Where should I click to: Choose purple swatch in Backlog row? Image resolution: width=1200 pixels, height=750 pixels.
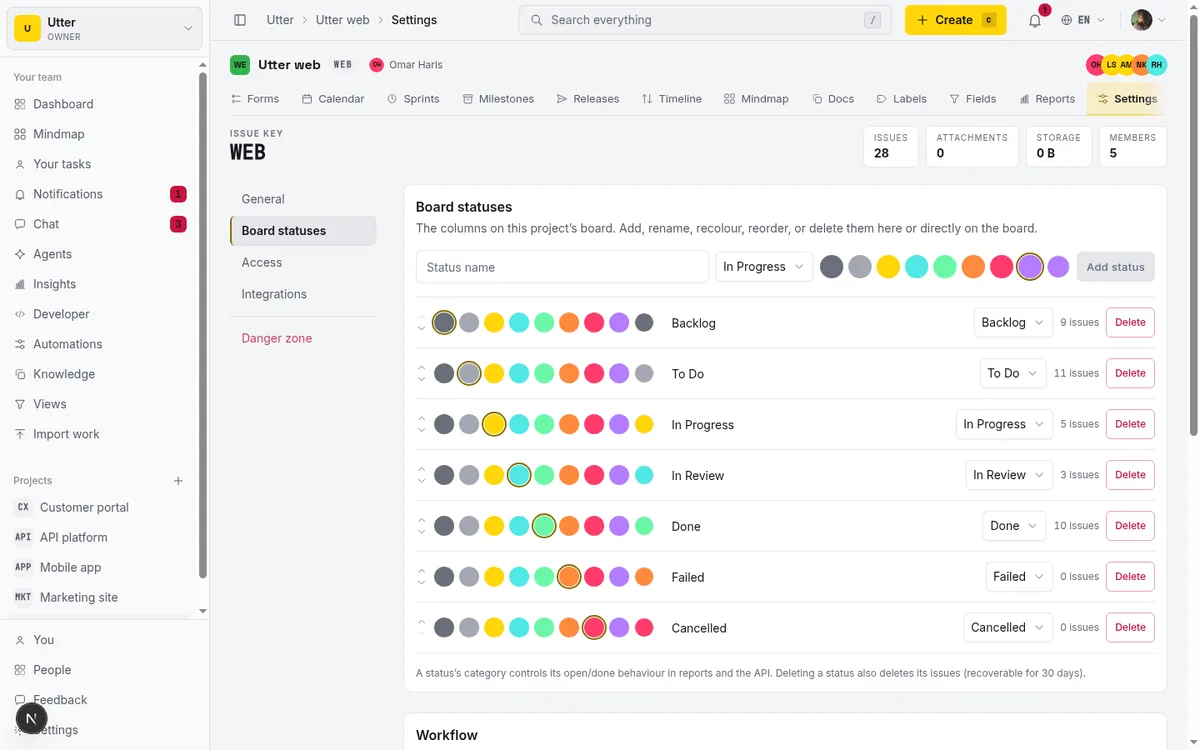coord(619,323)
